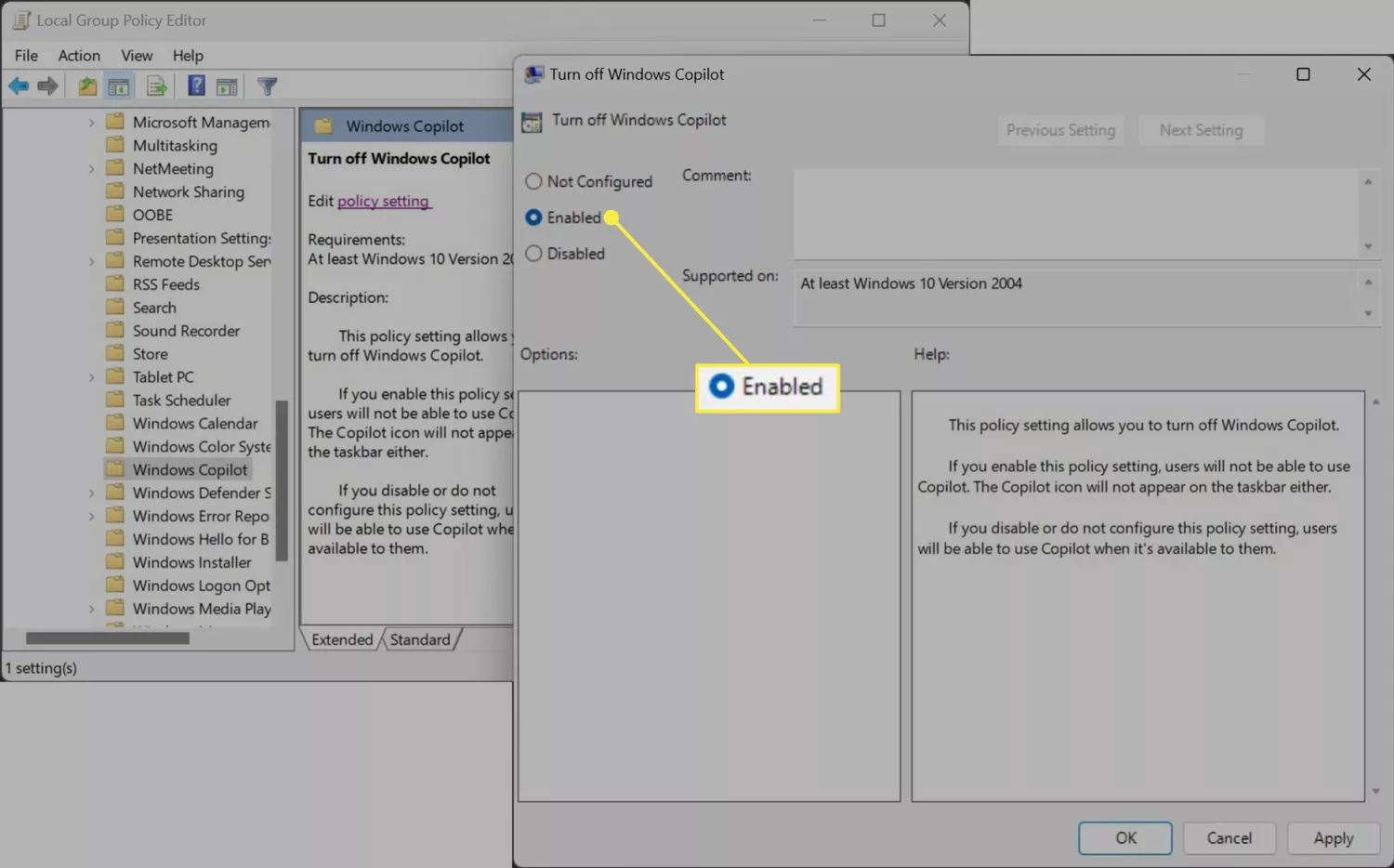Expand the Windows Defender tree node
Image resolution: width=1394 pixels, height=868 pixels.
click(91, 493)
